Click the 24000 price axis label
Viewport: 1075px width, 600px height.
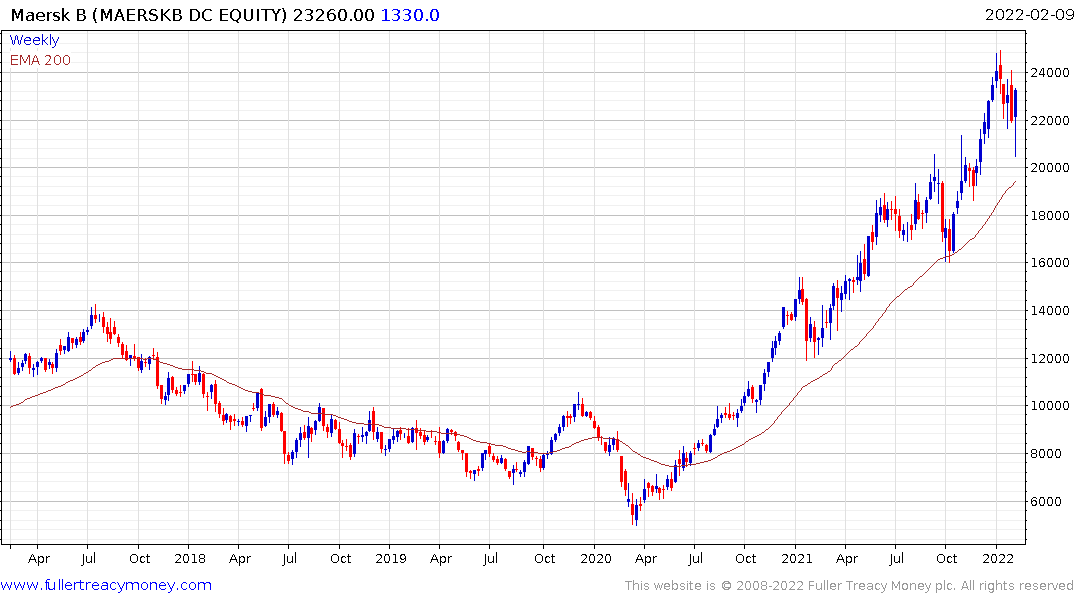pos(1050,73)
